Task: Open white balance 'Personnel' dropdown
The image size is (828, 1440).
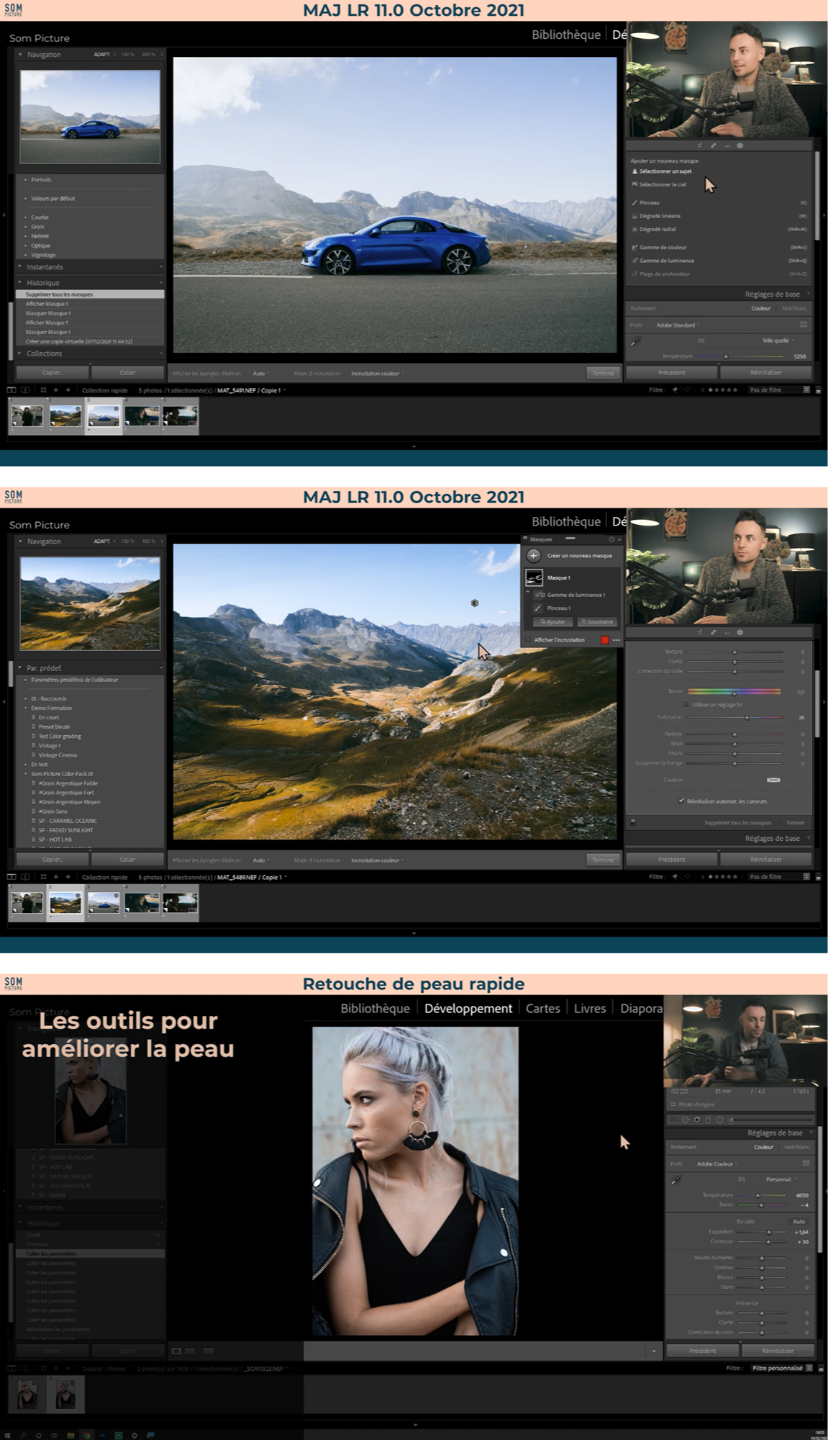Action: click(782, 1180)
